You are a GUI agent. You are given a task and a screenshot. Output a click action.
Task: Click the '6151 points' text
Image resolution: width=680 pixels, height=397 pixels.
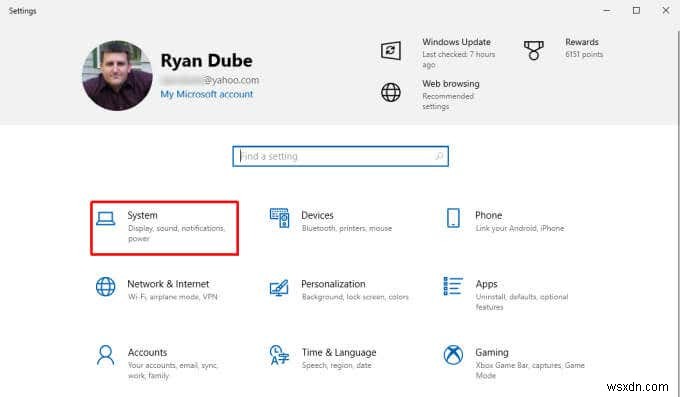point(584,54)
